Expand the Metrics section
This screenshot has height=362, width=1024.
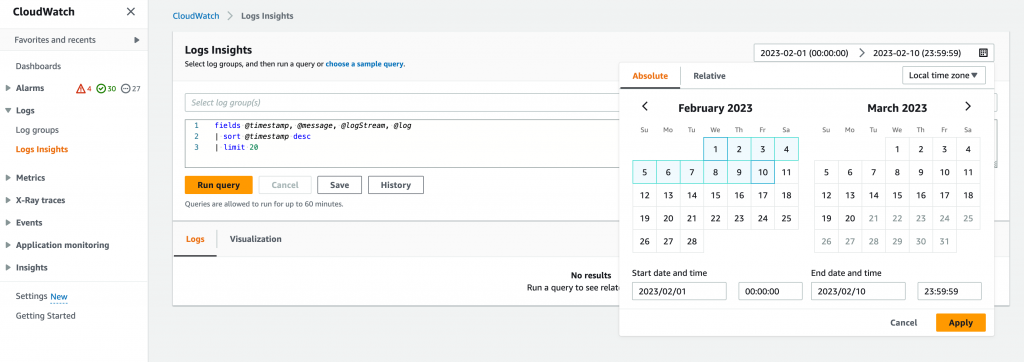[8, 178]
